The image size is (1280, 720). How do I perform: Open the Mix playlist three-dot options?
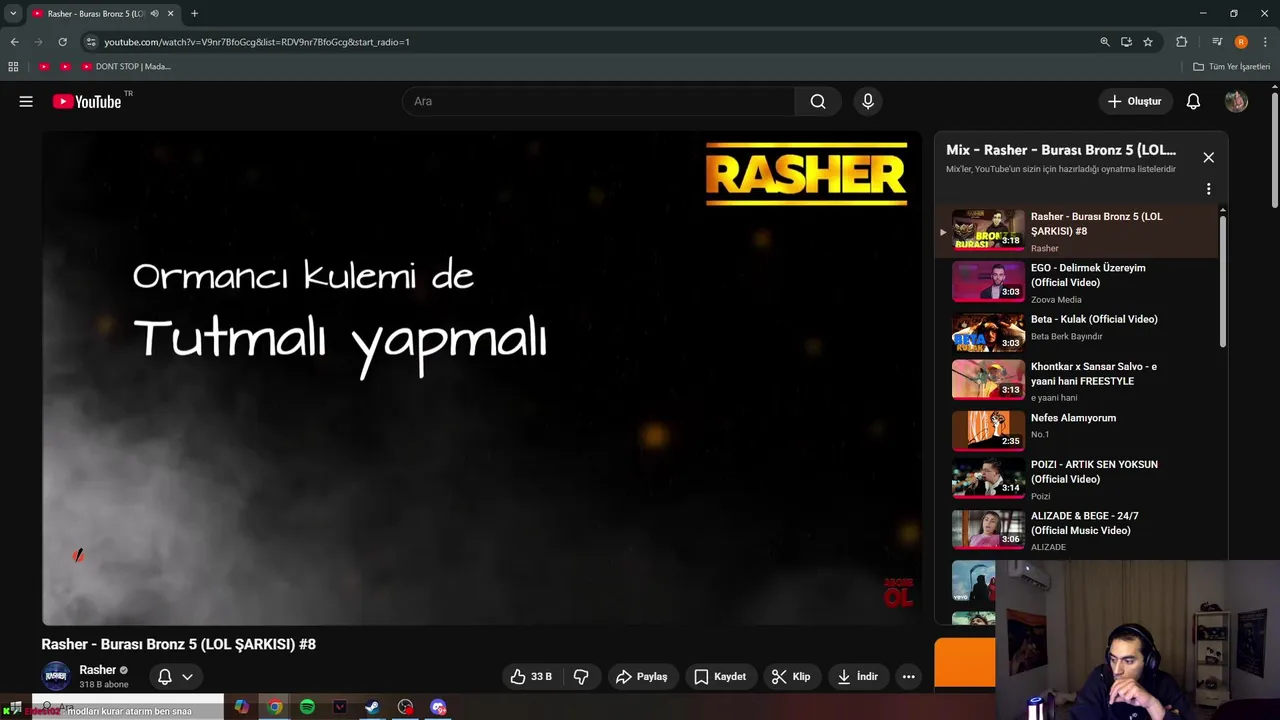click(1208, 189)
